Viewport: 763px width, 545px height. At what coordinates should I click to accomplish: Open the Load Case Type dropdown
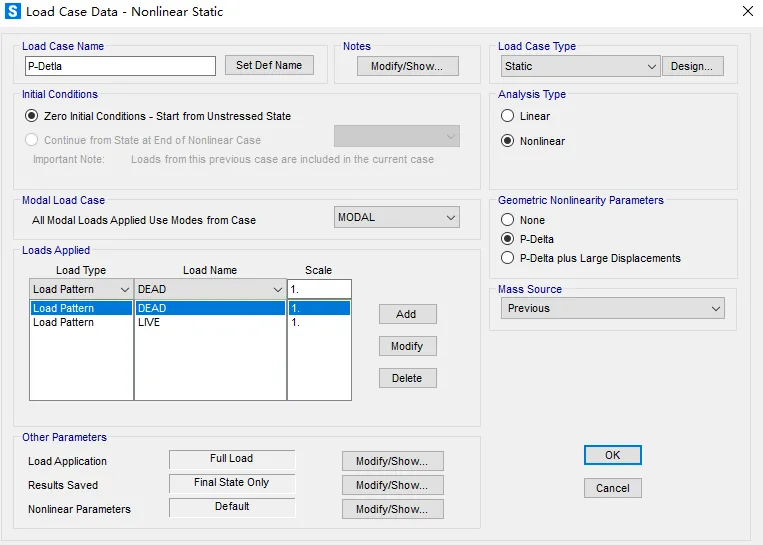[580, 66]
